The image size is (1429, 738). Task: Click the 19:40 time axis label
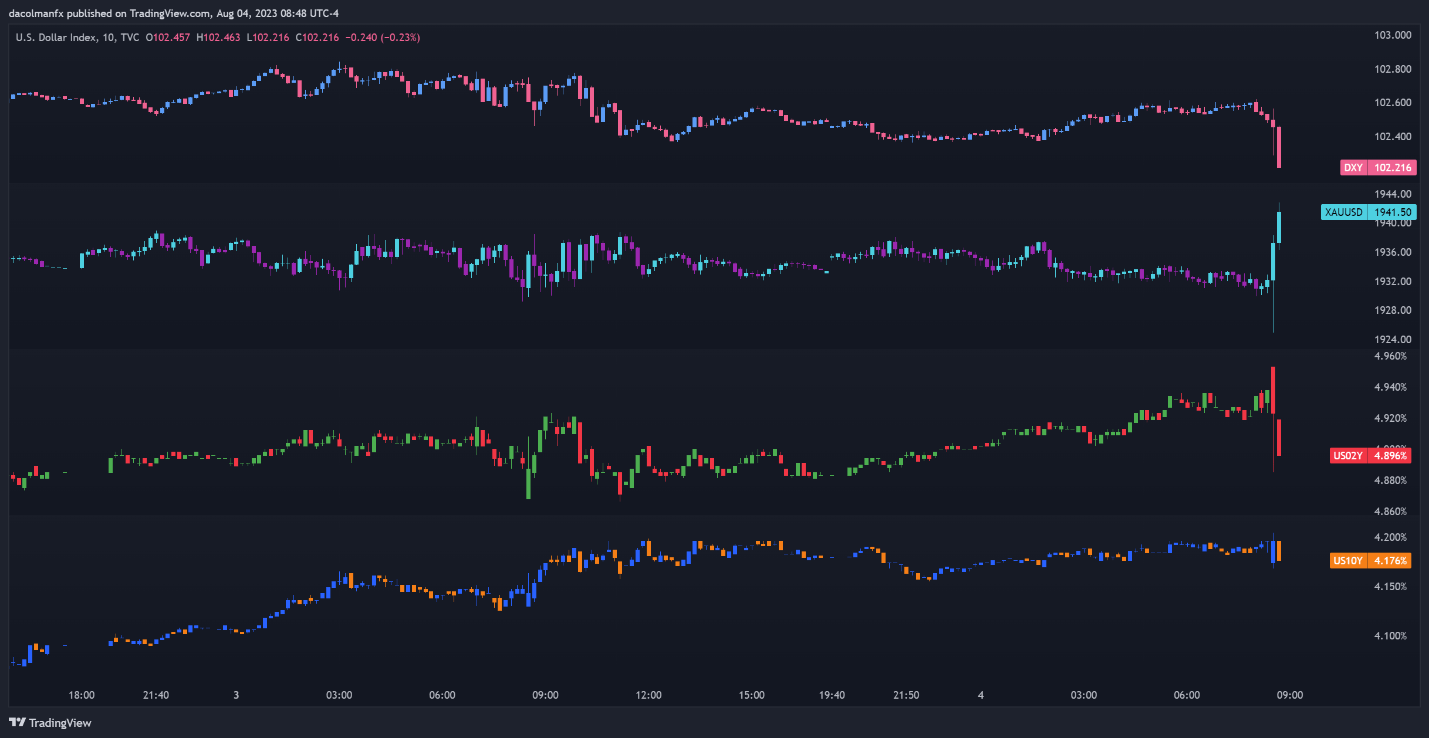[x=832, y=695]
